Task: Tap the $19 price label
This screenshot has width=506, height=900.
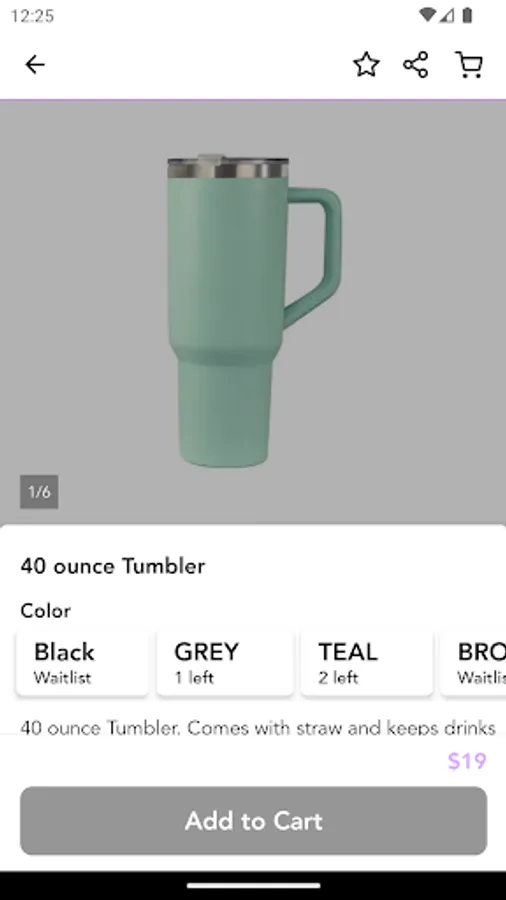Action: (467, 761)
